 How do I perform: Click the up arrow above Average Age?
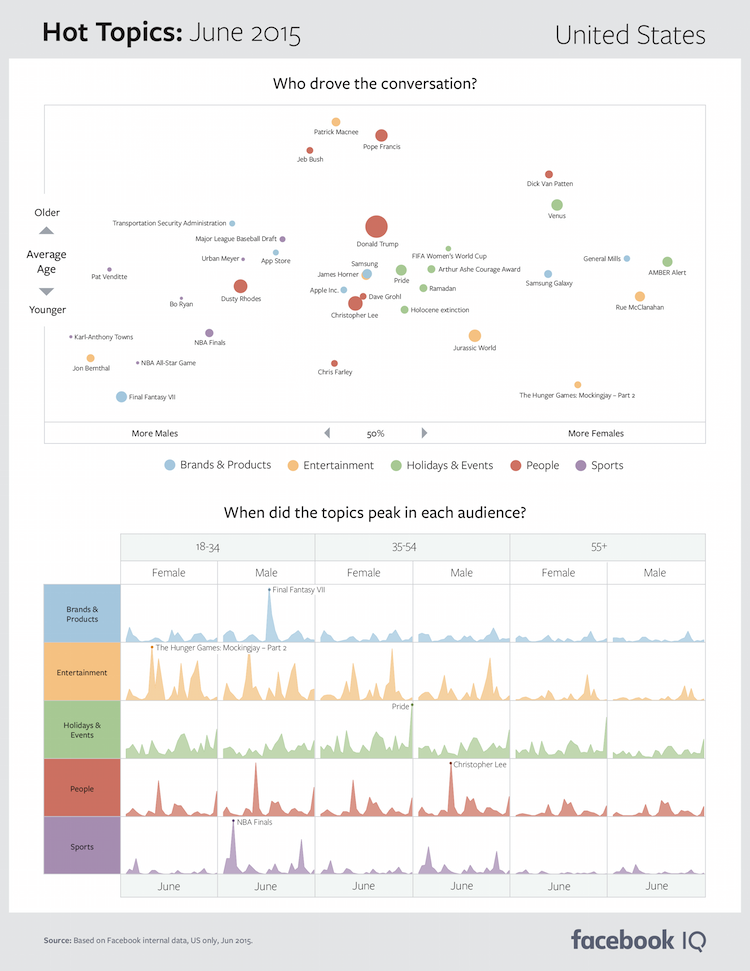point(46,231)
